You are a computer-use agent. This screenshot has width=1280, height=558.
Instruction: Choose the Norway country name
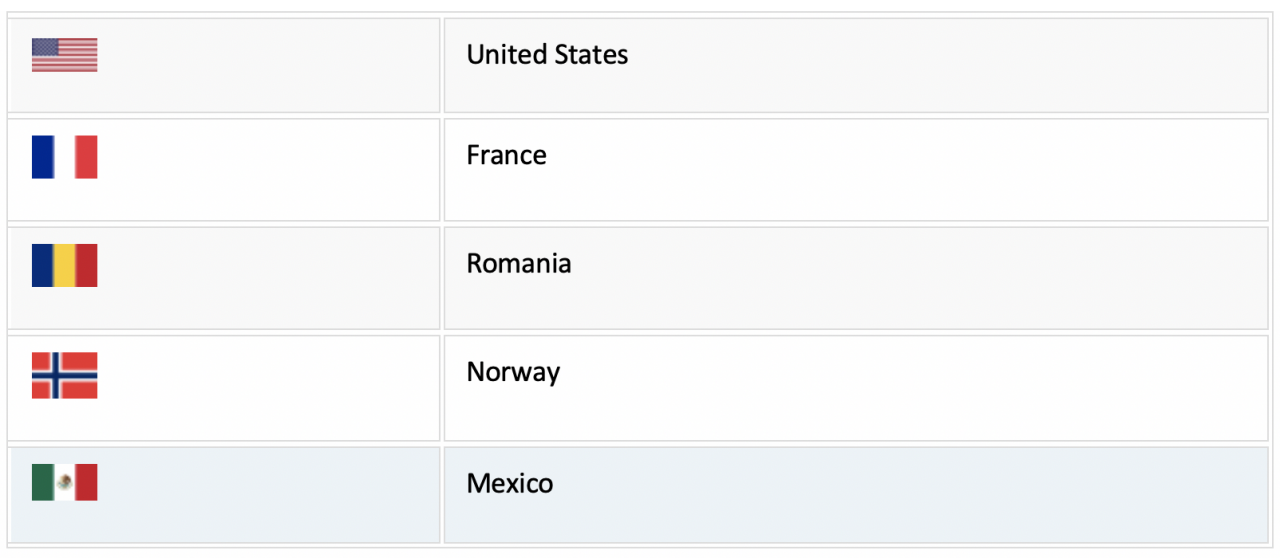coord(513,372)
